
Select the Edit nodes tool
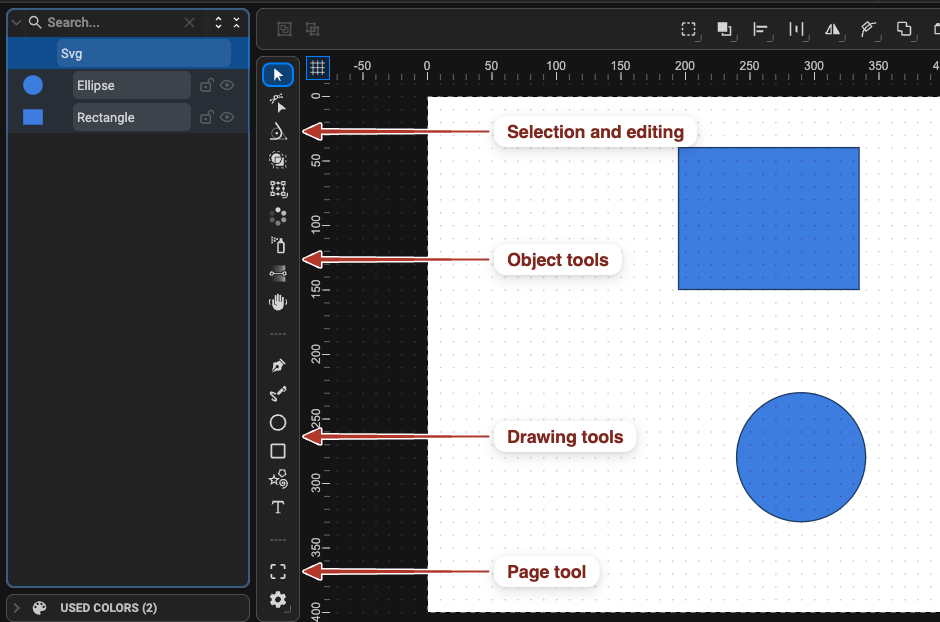pos(278,103)
